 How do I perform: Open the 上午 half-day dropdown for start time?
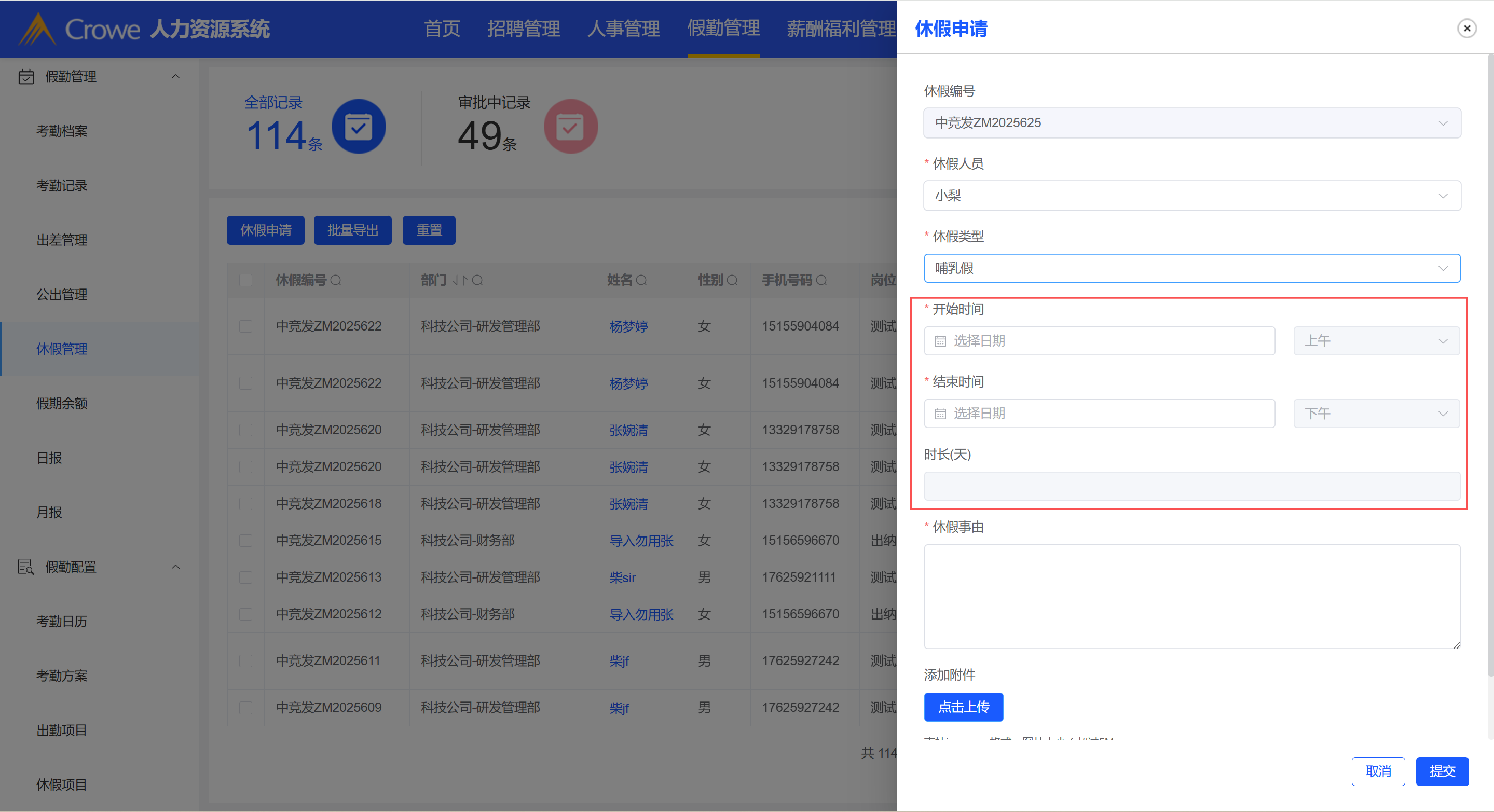coord(1376,341)
